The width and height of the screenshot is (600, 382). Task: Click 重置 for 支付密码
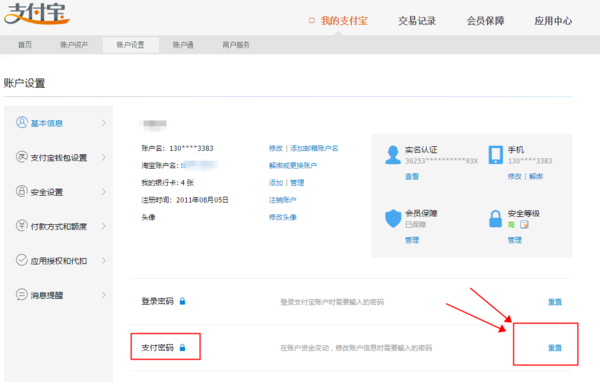(555, 348)
